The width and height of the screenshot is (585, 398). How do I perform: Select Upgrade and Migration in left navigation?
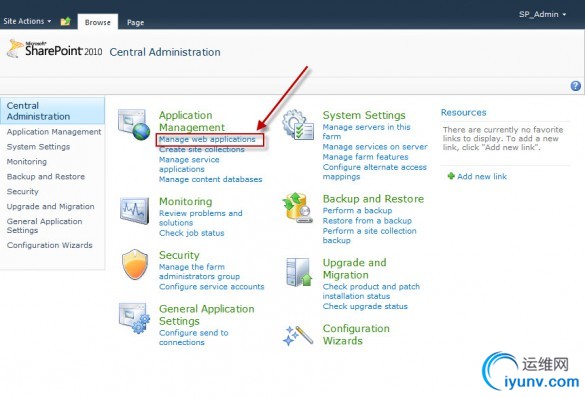[50, 206]
